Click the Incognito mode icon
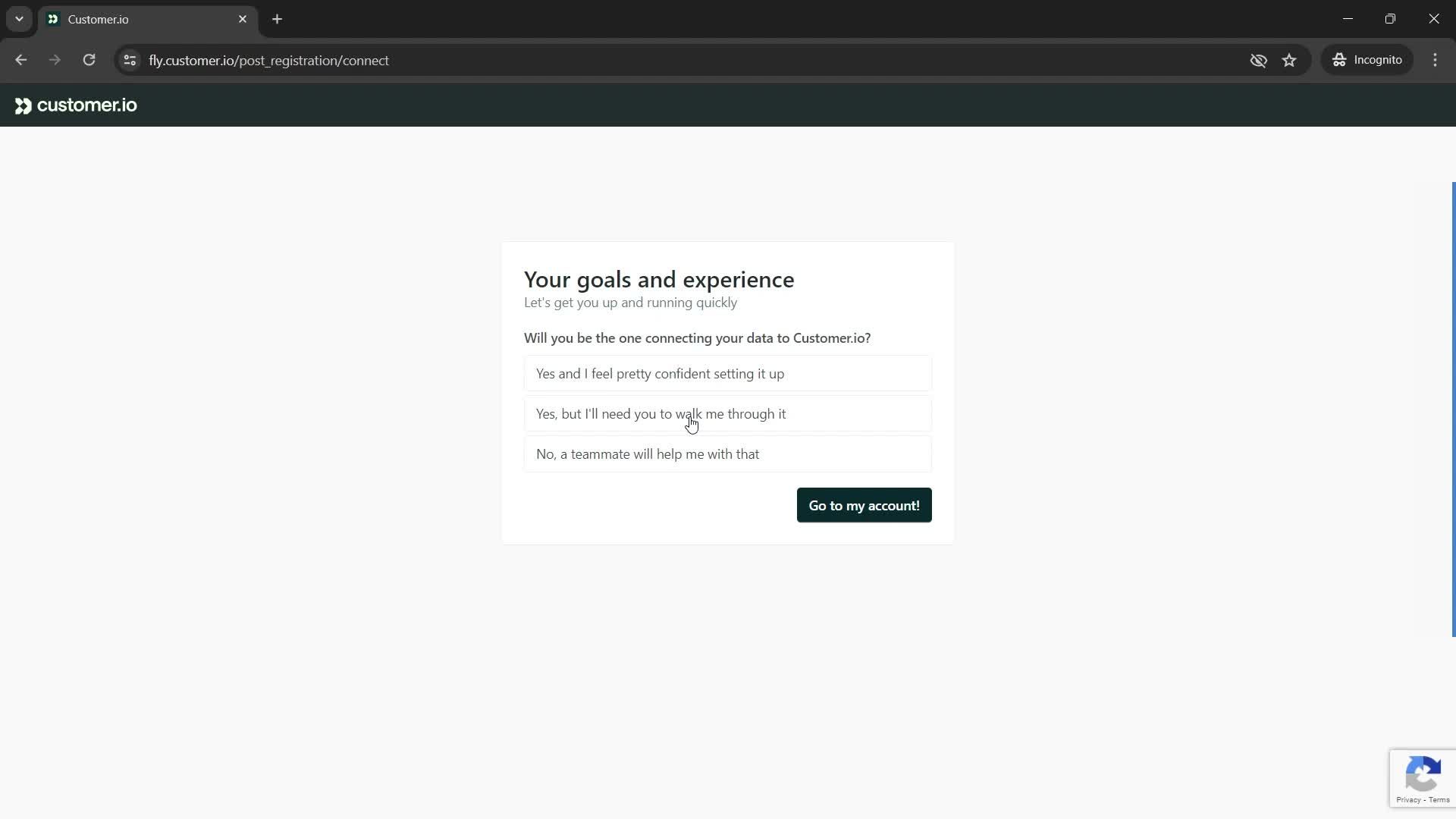This screenshot has height=819, width=1456. 1342,60
